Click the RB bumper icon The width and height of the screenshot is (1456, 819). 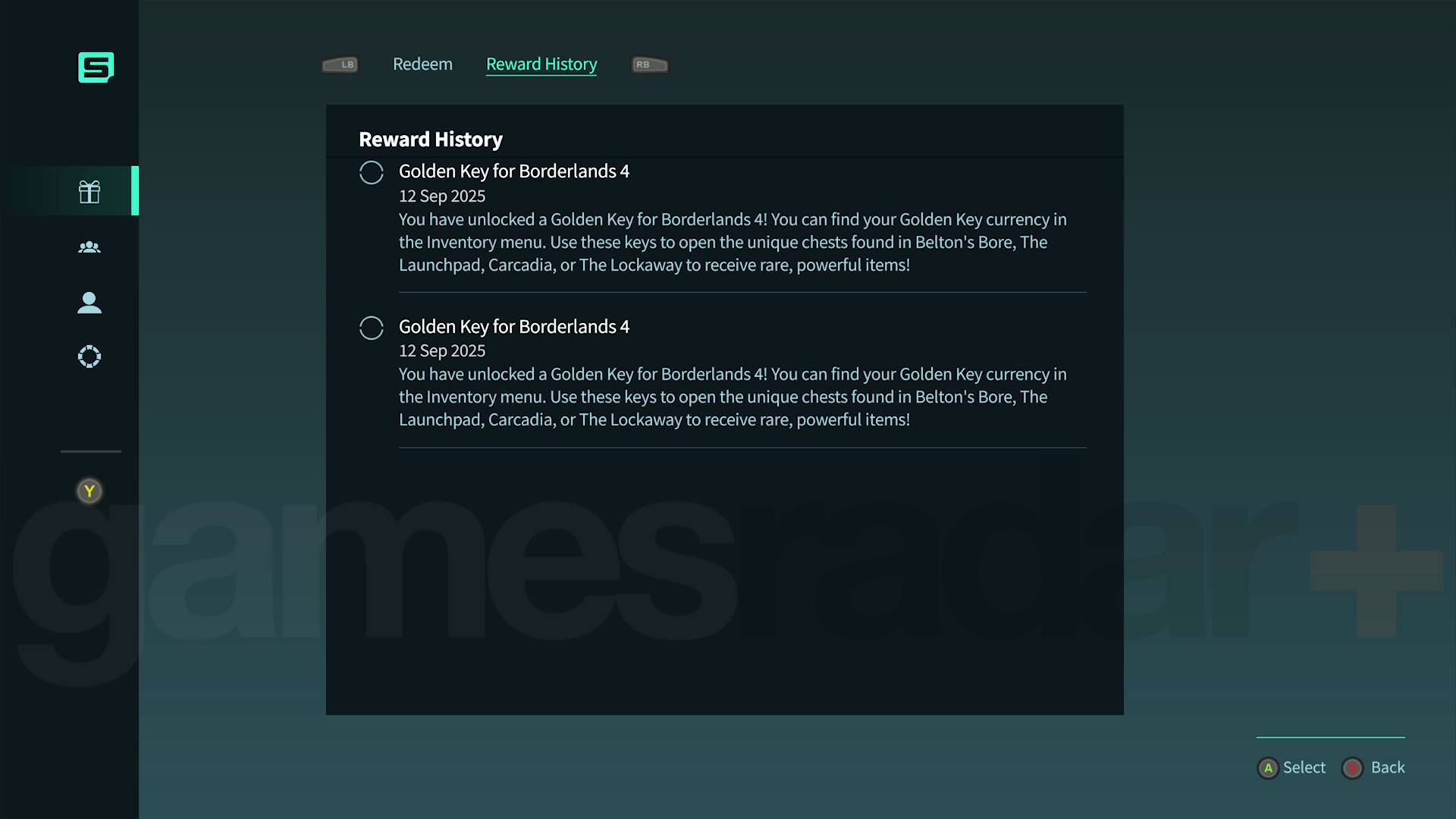(x=650, y=64)
